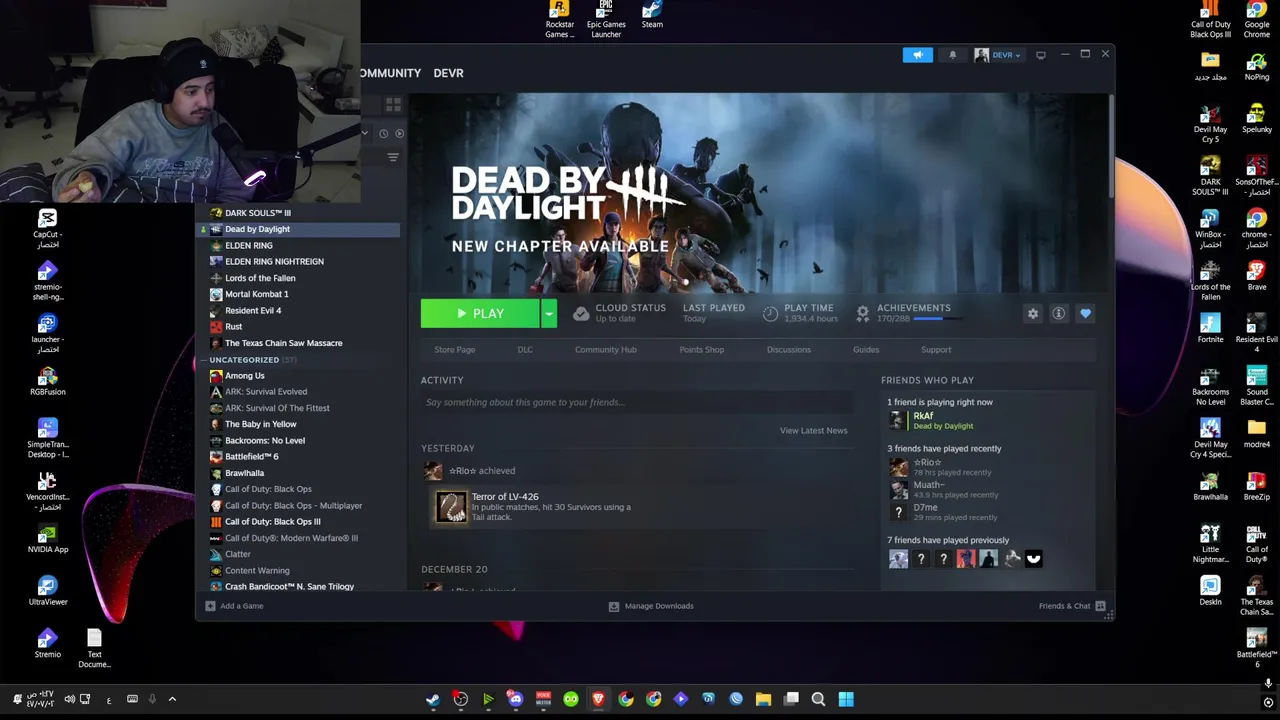Open the Steam notifications bell
The image size is (1280, 720).
[952, 55]
